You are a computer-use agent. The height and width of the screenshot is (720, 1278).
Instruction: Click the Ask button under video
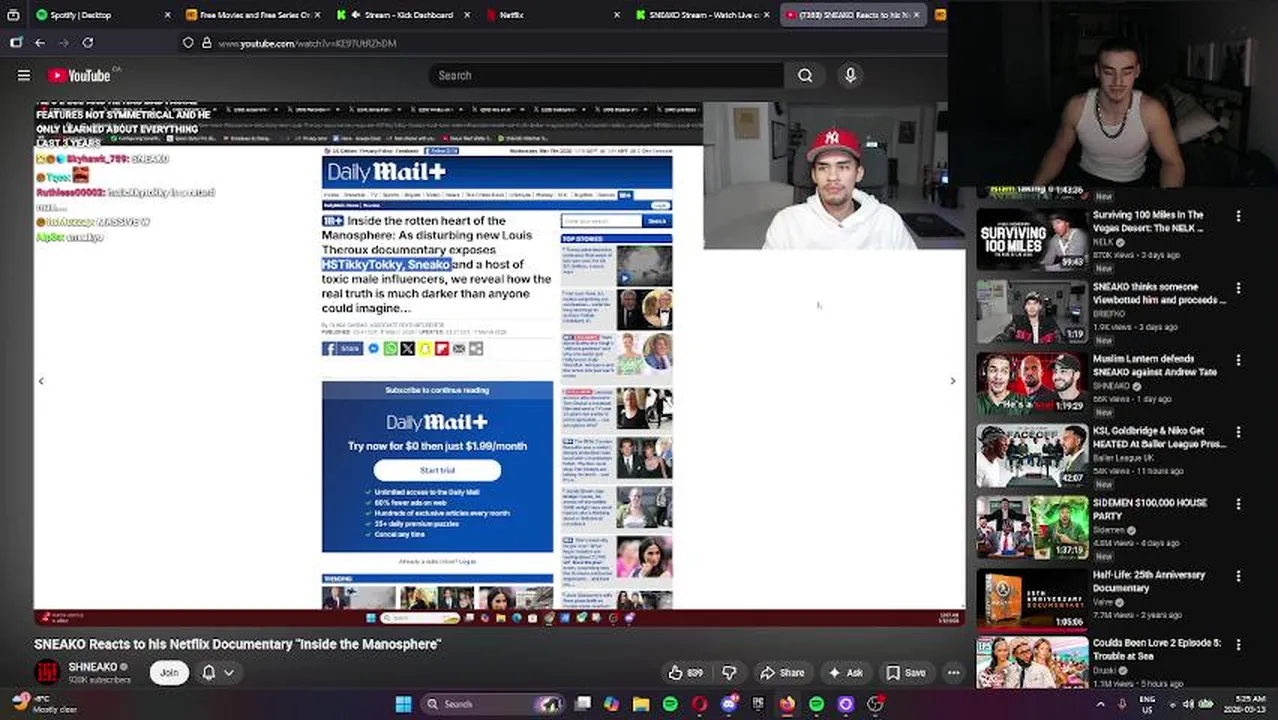click(x=846, y=673)
